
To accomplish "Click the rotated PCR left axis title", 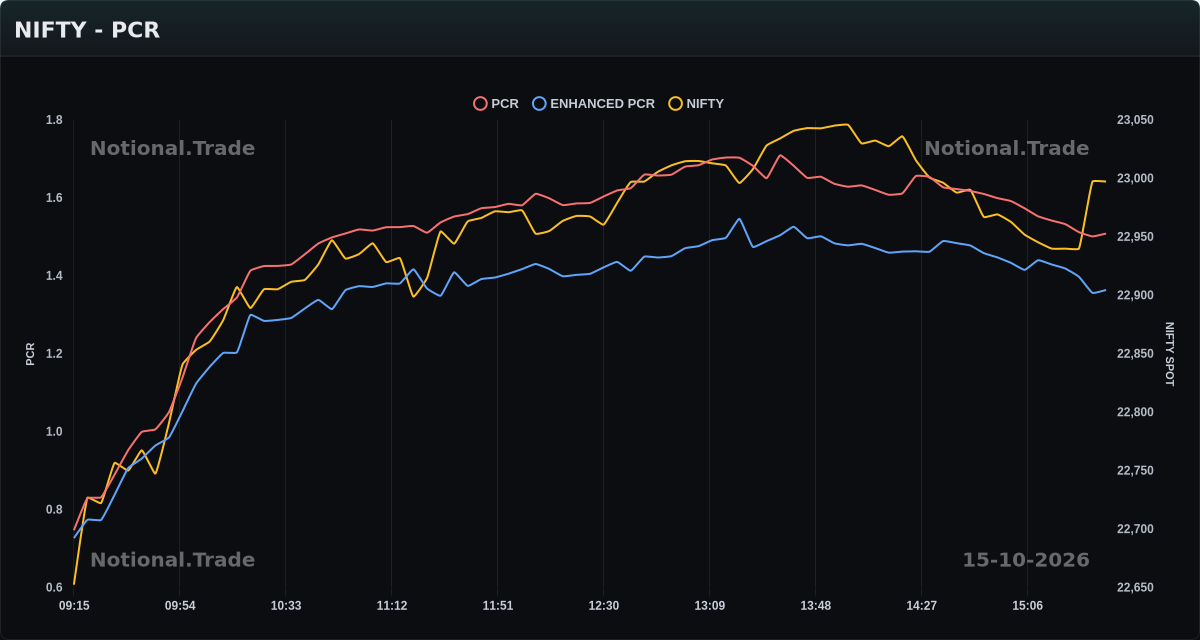I will tap(30, 354).
